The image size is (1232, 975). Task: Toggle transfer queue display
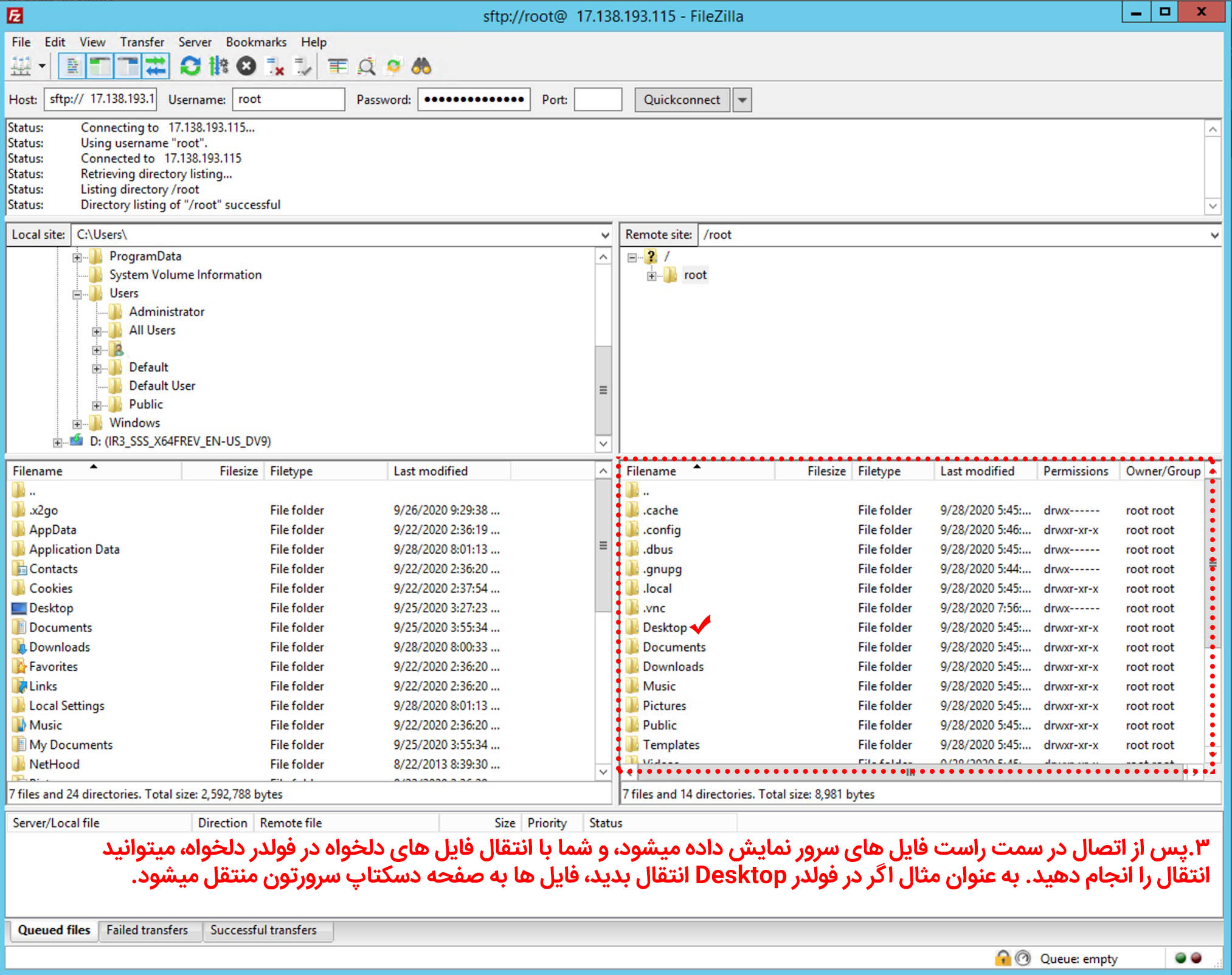point(156,66)
